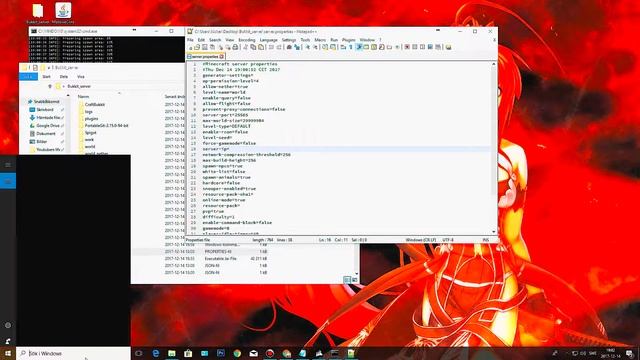Click the white-list=false line
The image size is (640, 360).
coord(224,172)
